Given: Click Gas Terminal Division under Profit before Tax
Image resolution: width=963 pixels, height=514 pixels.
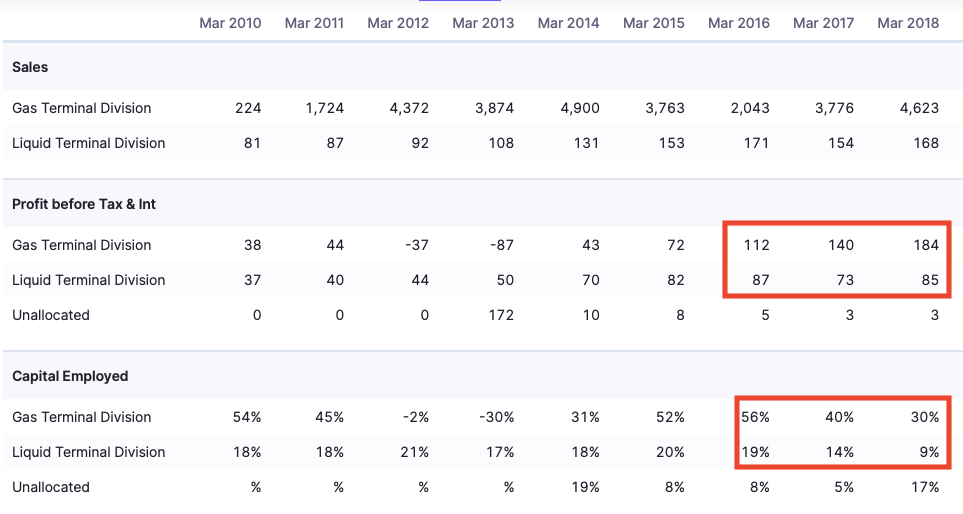Looking at the screenshot, I should pos(82,245).
